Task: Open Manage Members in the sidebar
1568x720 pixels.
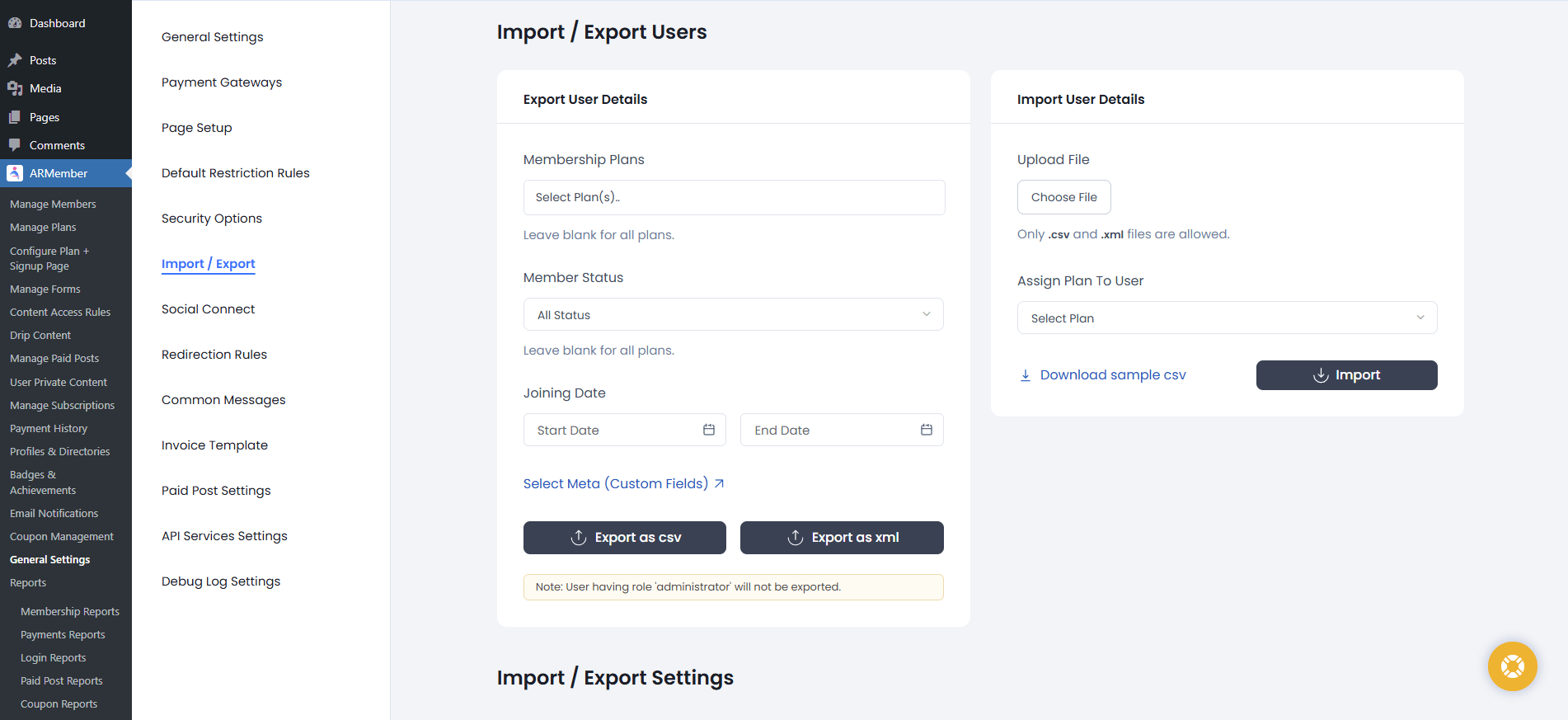Action: coord(53,204)
